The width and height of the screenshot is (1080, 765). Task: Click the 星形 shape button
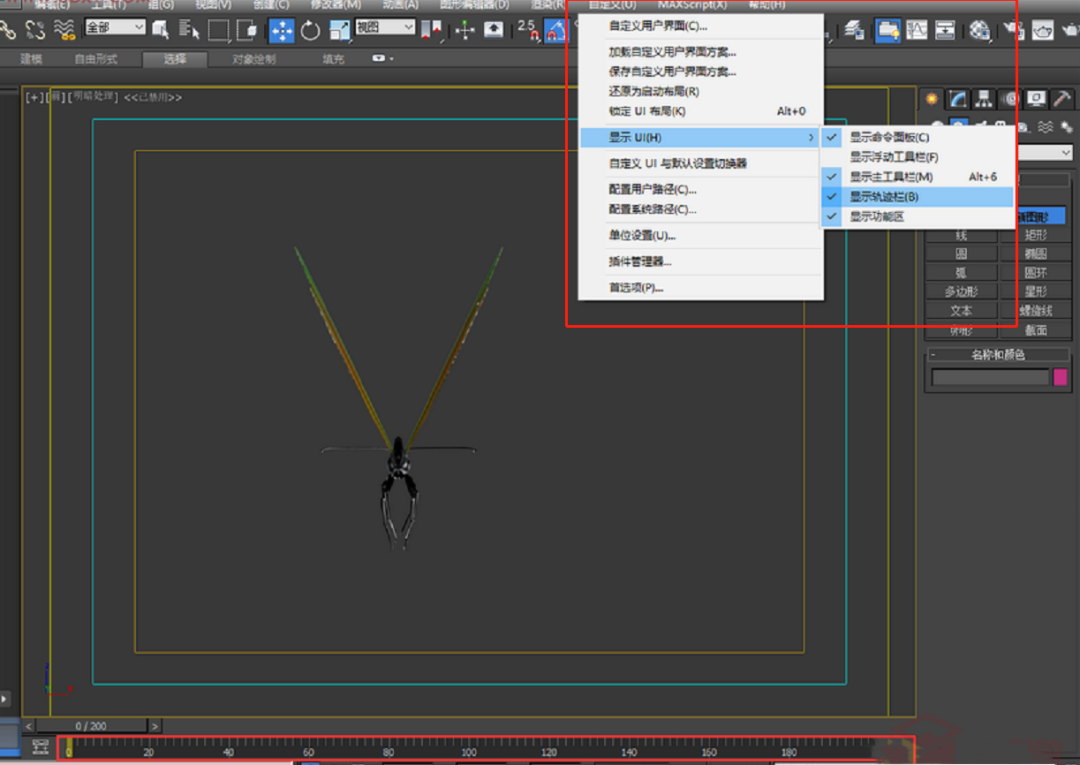(x=1035, y=291)
